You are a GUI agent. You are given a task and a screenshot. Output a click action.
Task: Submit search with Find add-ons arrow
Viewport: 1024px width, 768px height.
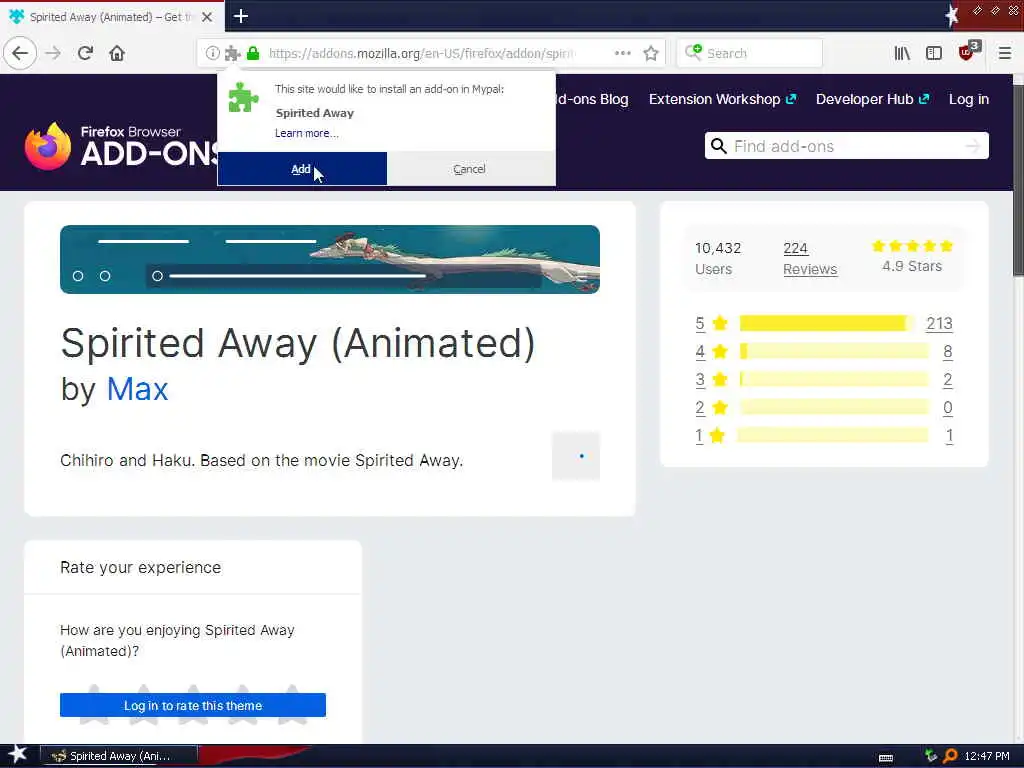tap(973, 146)
